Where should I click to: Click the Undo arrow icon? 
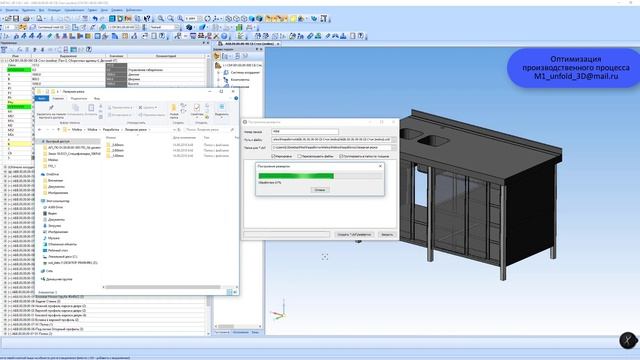coord(95,19)
